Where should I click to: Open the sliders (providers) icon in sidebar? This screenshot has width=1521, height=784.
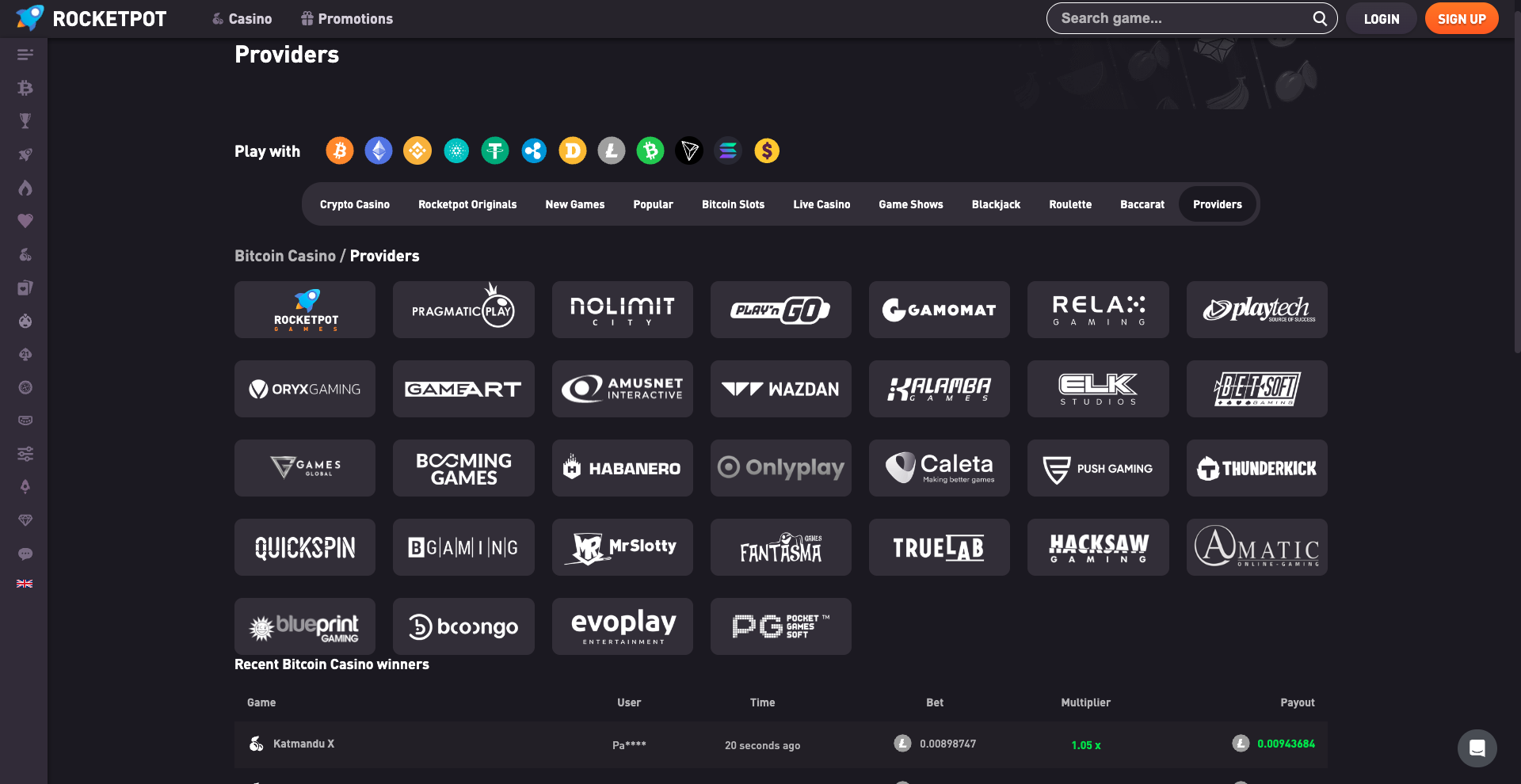point(25,454)
